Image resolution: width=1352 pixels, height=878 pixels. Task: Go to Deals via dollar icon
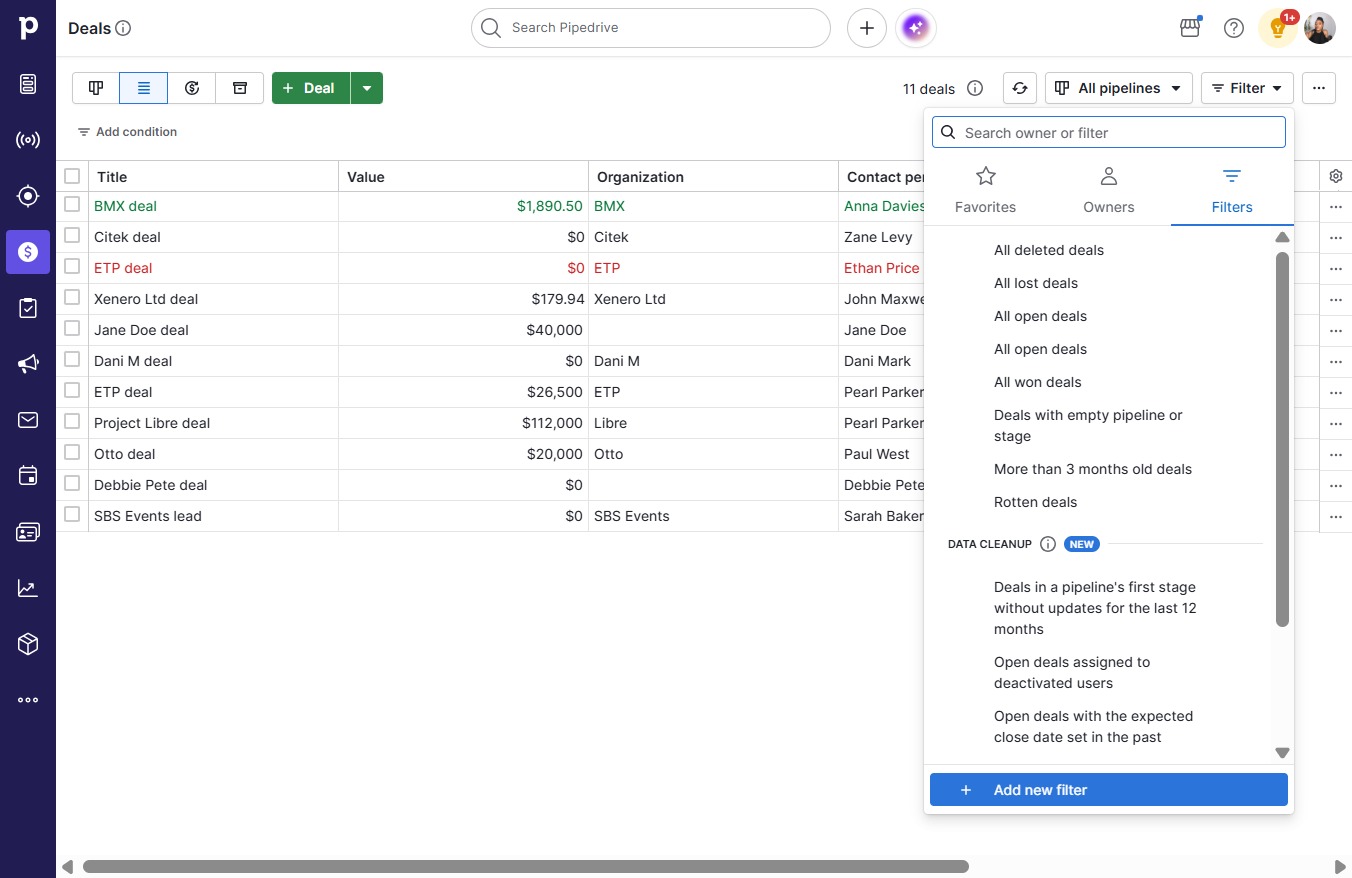(28, 252)
